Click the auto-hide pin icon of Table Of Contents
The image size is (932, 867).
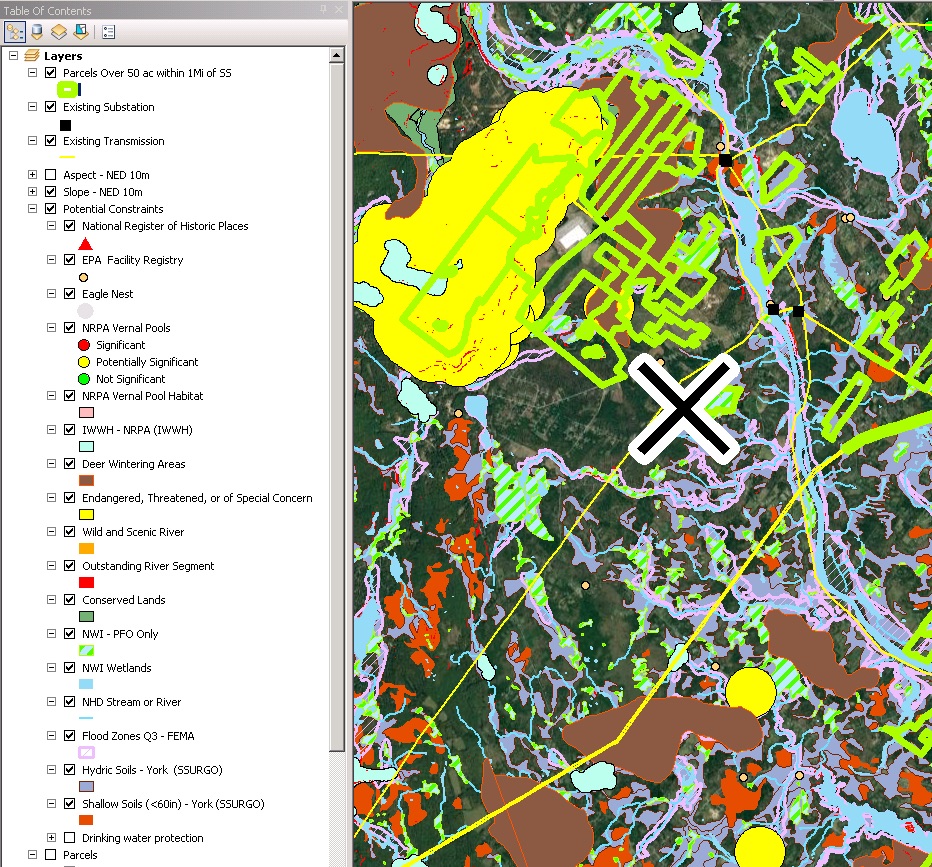pos(323,10)
